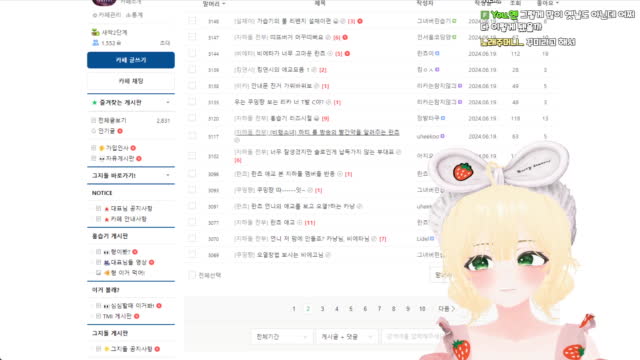Click the green star favorites icon
640x360 pixels.
[x=94, y=102]
